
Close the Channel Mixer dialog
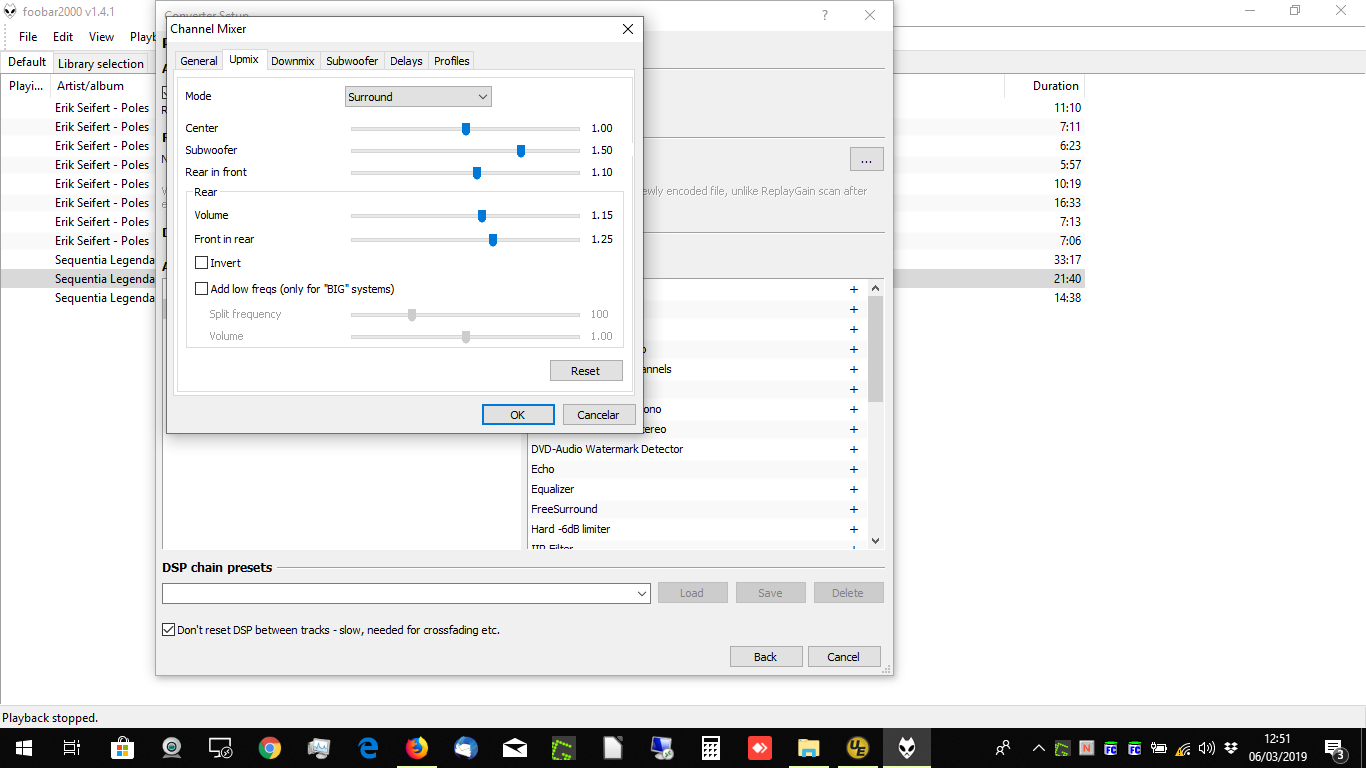point(628,29)
